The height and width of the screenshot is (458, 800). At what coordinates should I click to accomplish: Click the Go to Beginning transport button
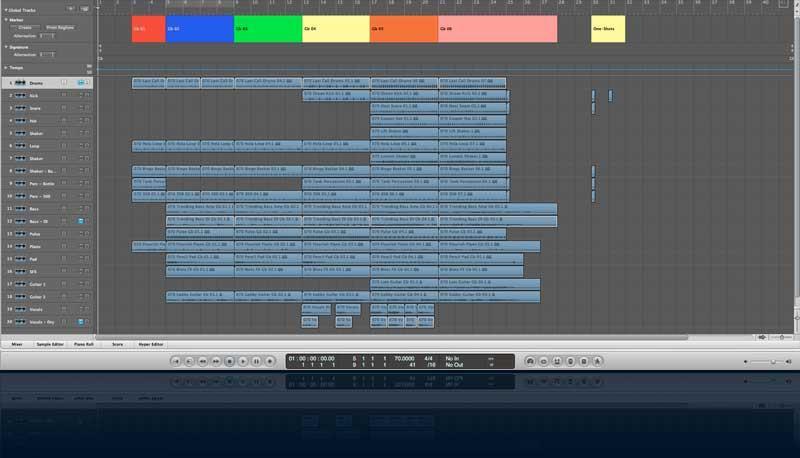pyautogui.click(x=176, y=360)
